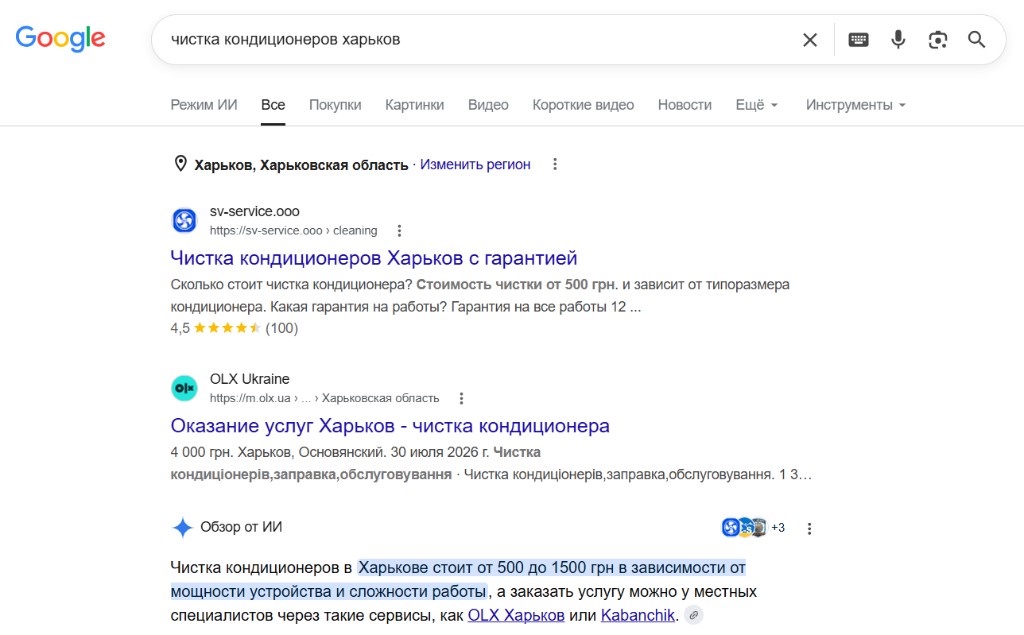Viewport: 1024px width, 635px height.
Task: Open the on-screen keyboard input tool
Action: tap(858, 40)
